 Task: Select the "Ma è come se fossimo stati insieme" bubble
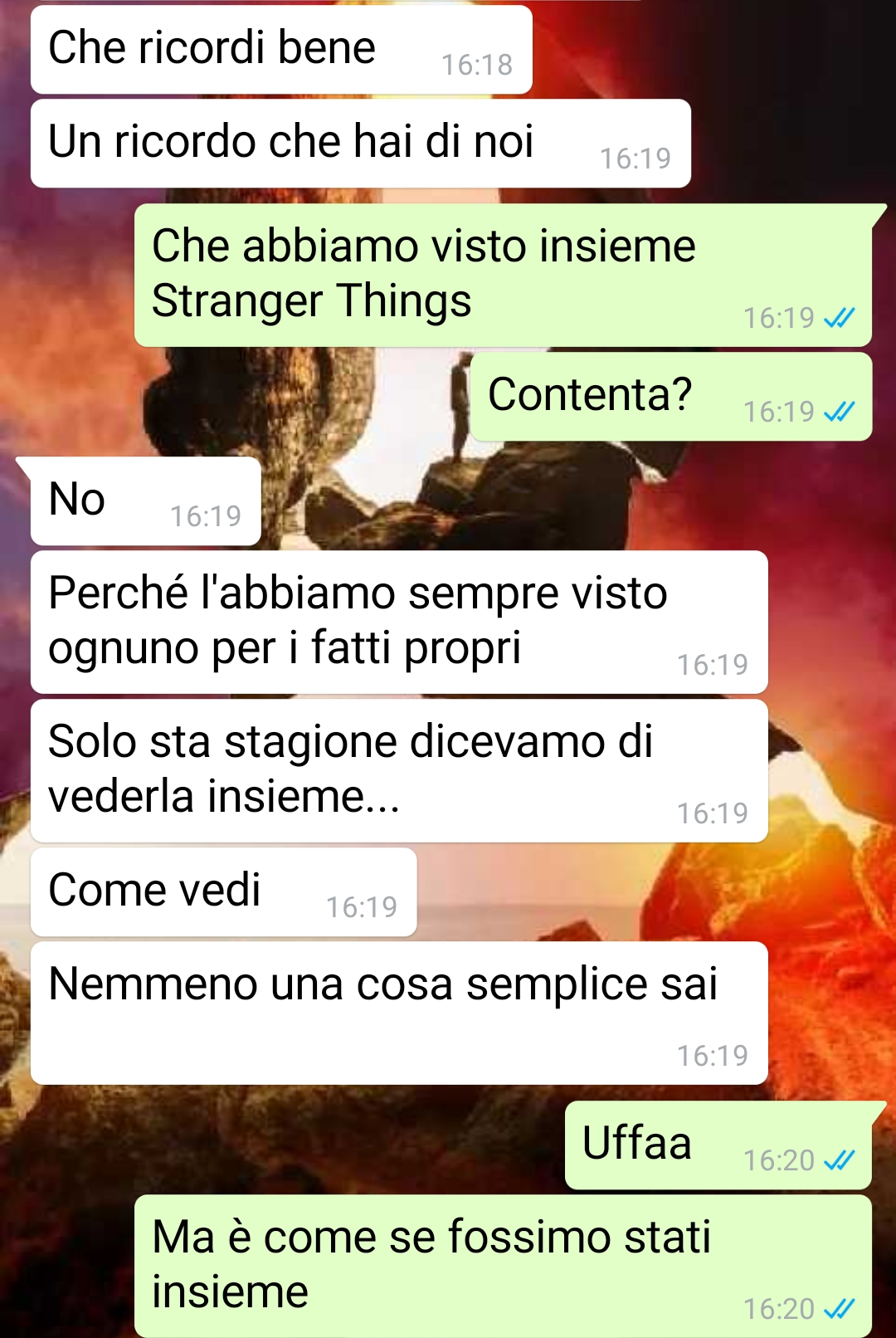click(504, 1267)
